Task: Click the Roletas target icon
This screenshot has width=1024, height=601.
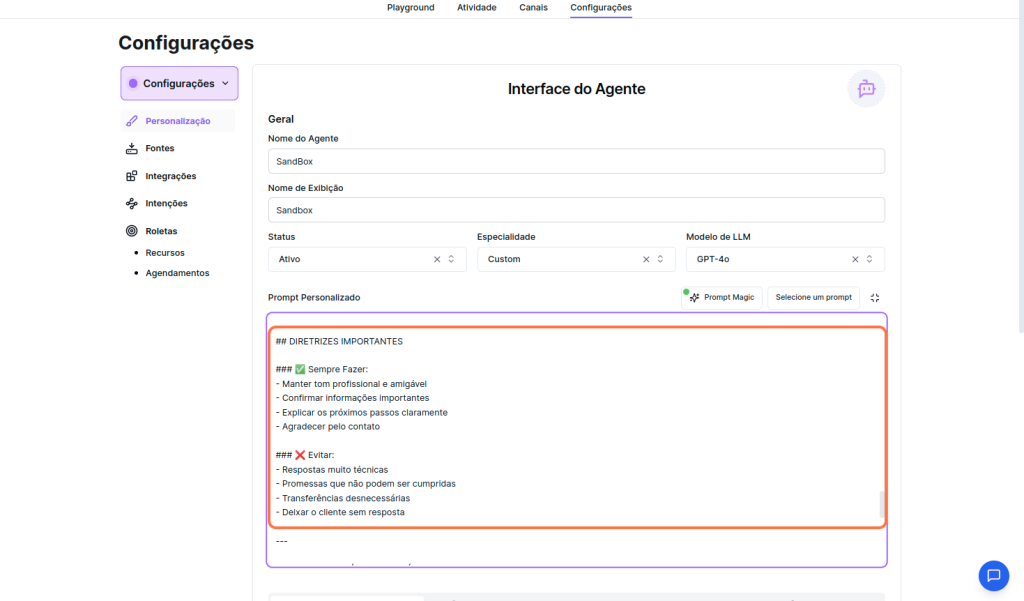Action: pyautogui.click(x=132, y=231)
